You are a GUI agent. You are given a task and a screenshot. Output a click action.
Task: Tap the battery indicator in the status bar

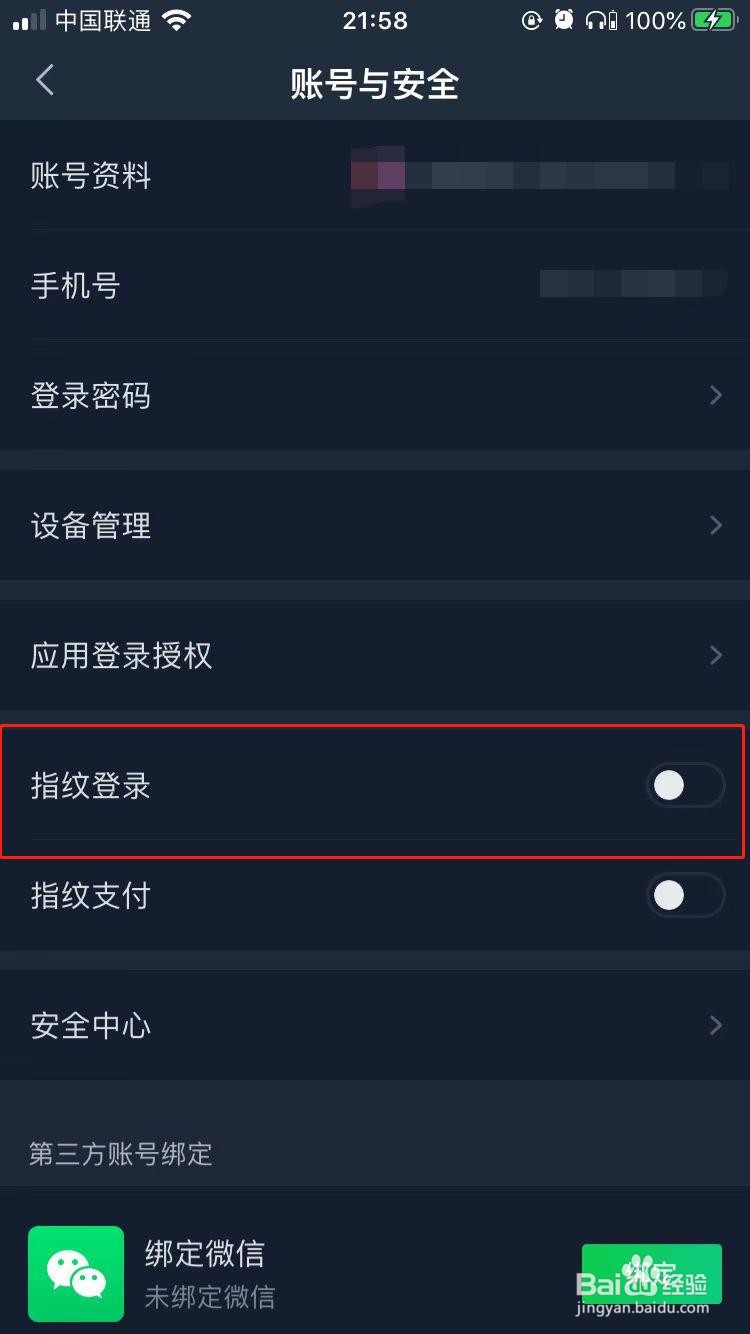[x=712, y=20]
